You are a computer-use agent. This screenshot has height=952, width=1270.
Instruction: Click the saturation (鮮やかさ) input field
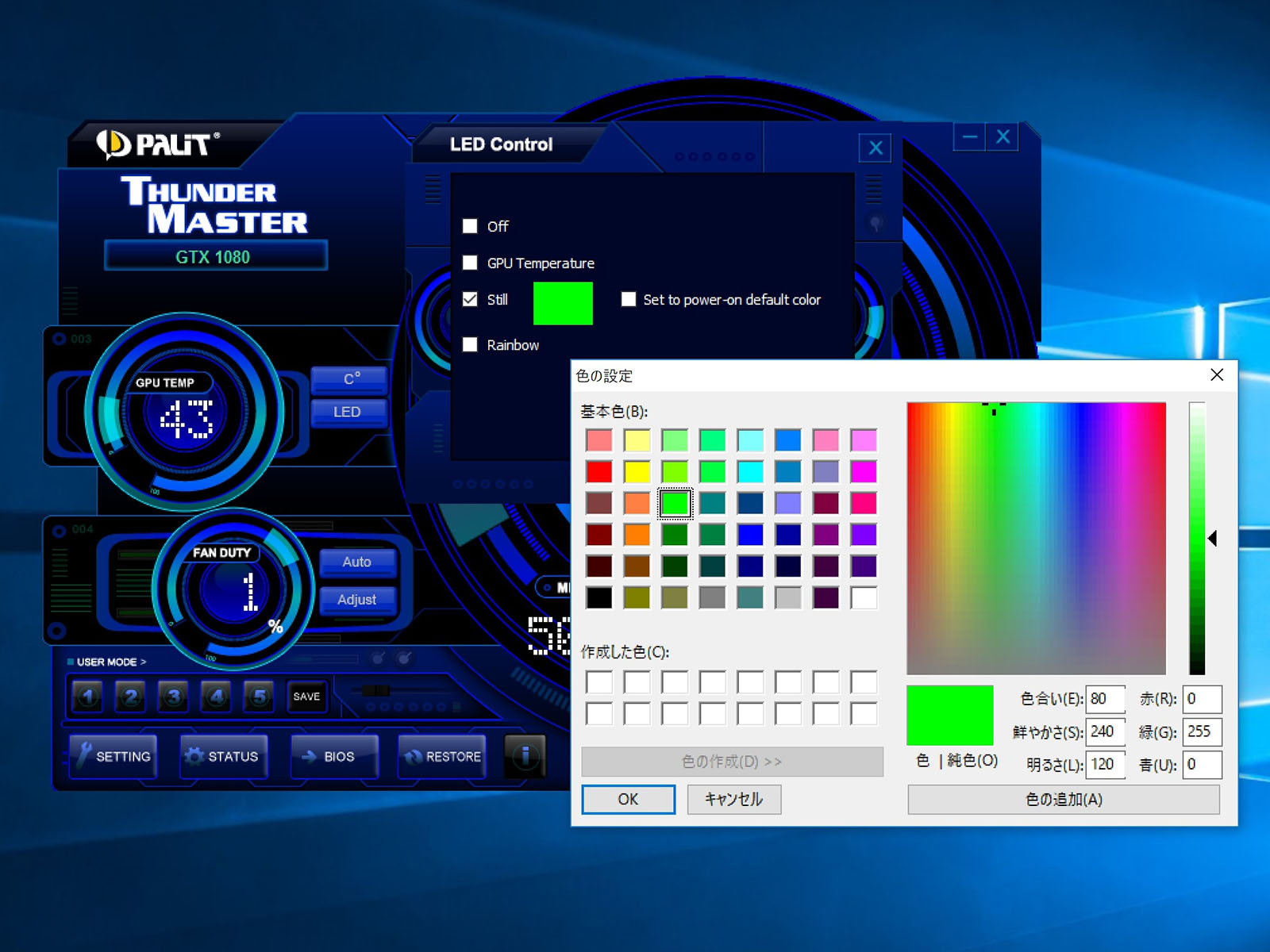coord(1106,731)
